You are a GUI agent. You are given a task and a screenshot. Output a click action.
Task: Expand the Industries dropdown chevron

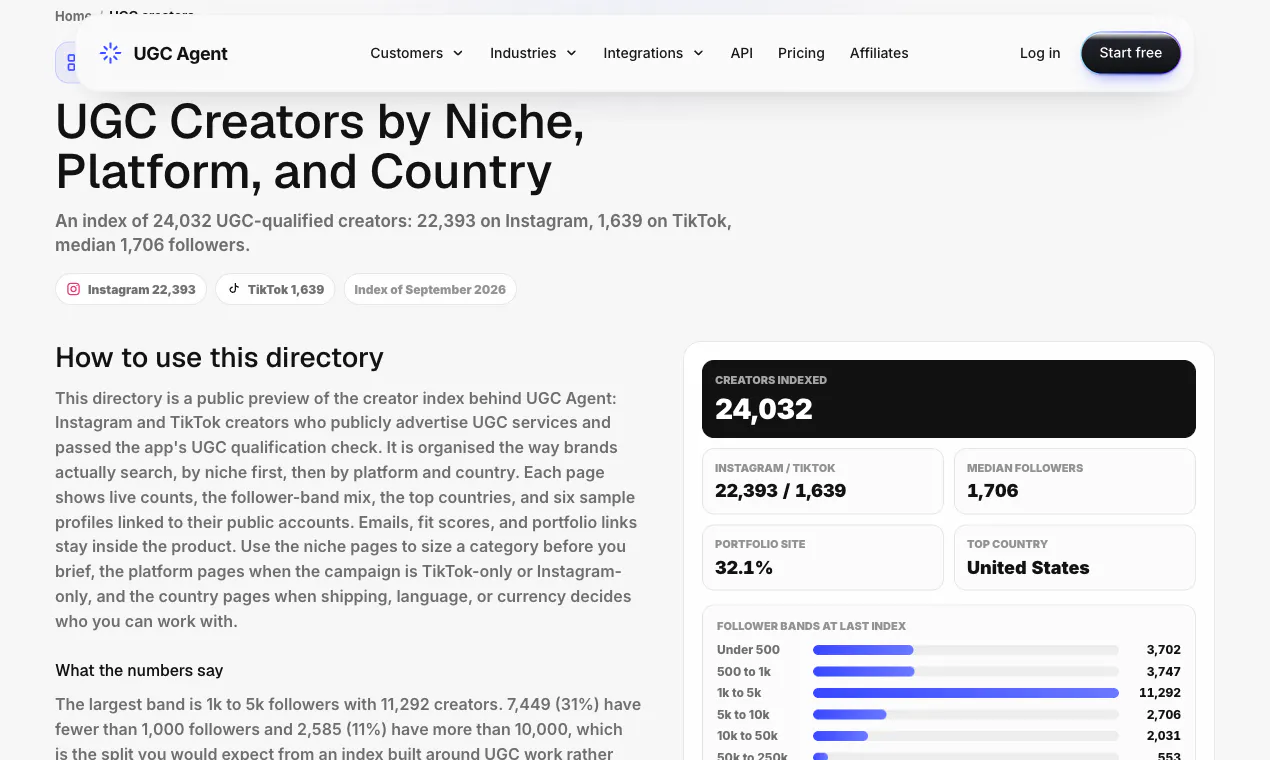[572, 53]
